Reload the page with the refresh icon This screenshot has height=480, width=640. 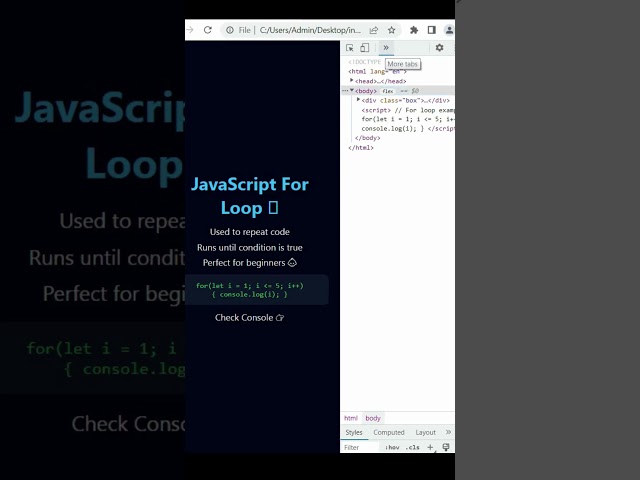point(208,30)
